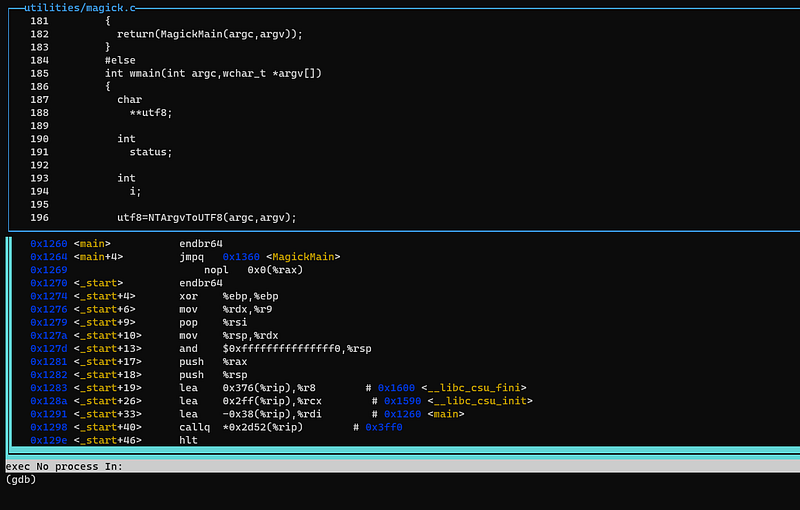Image resolution: width=800 pixels, height=510 pixels.
Task: Click mov %rdx,%r9 instruction
Action: [x=226, y=310]
